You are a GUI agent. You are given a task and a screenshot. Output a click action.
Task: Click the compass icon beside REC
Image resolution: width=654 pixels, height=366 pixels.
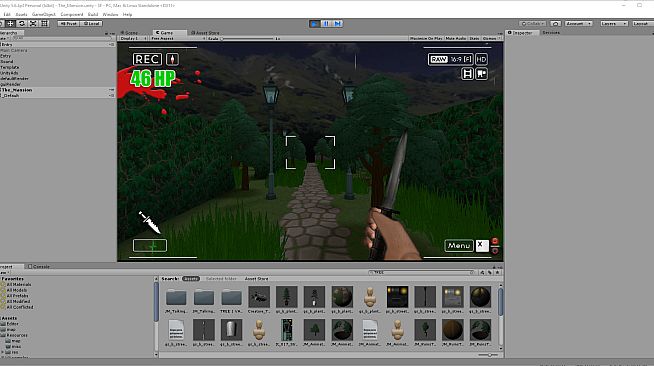[172, 59]
